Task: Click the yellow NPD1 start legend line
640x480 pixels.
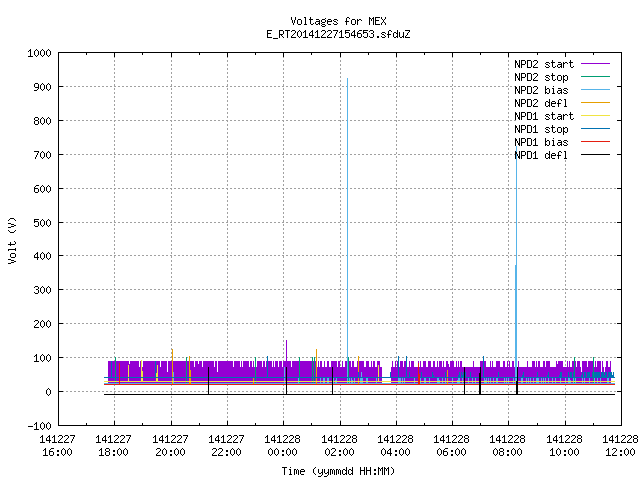Action: [x=595, y=116]
